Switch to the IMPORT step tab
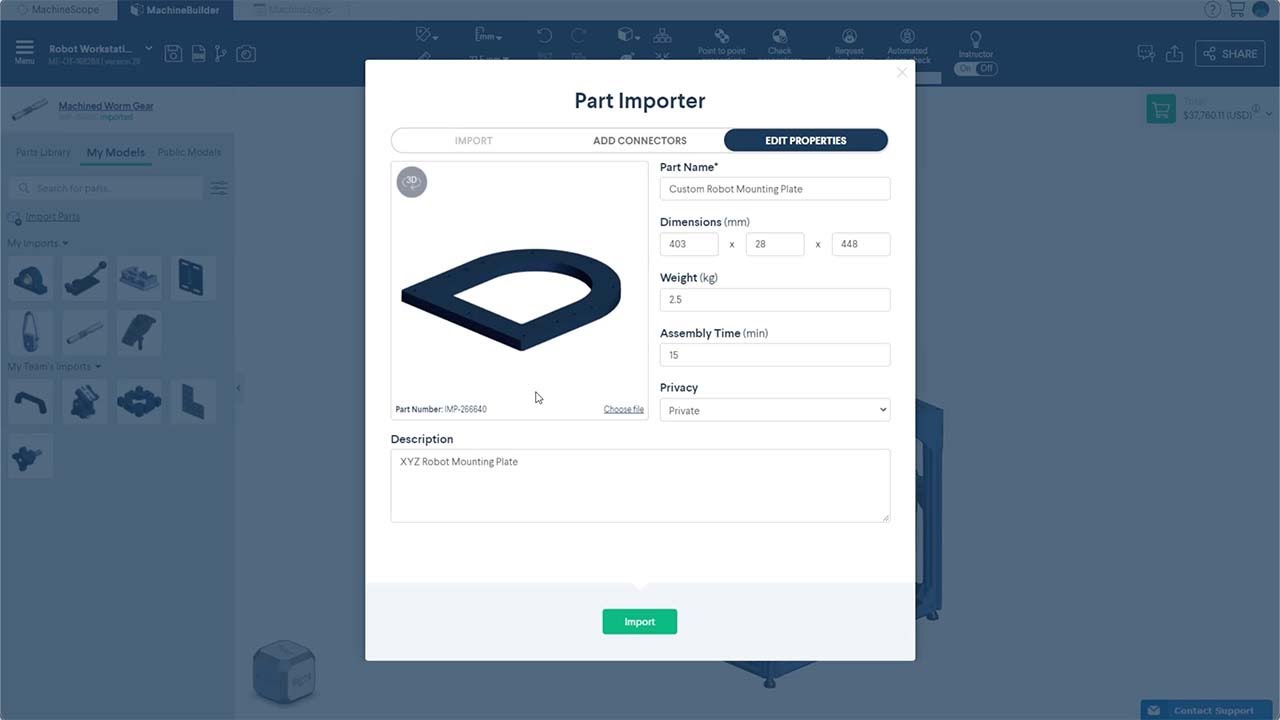1280x720 pixels. pos(473,140)
